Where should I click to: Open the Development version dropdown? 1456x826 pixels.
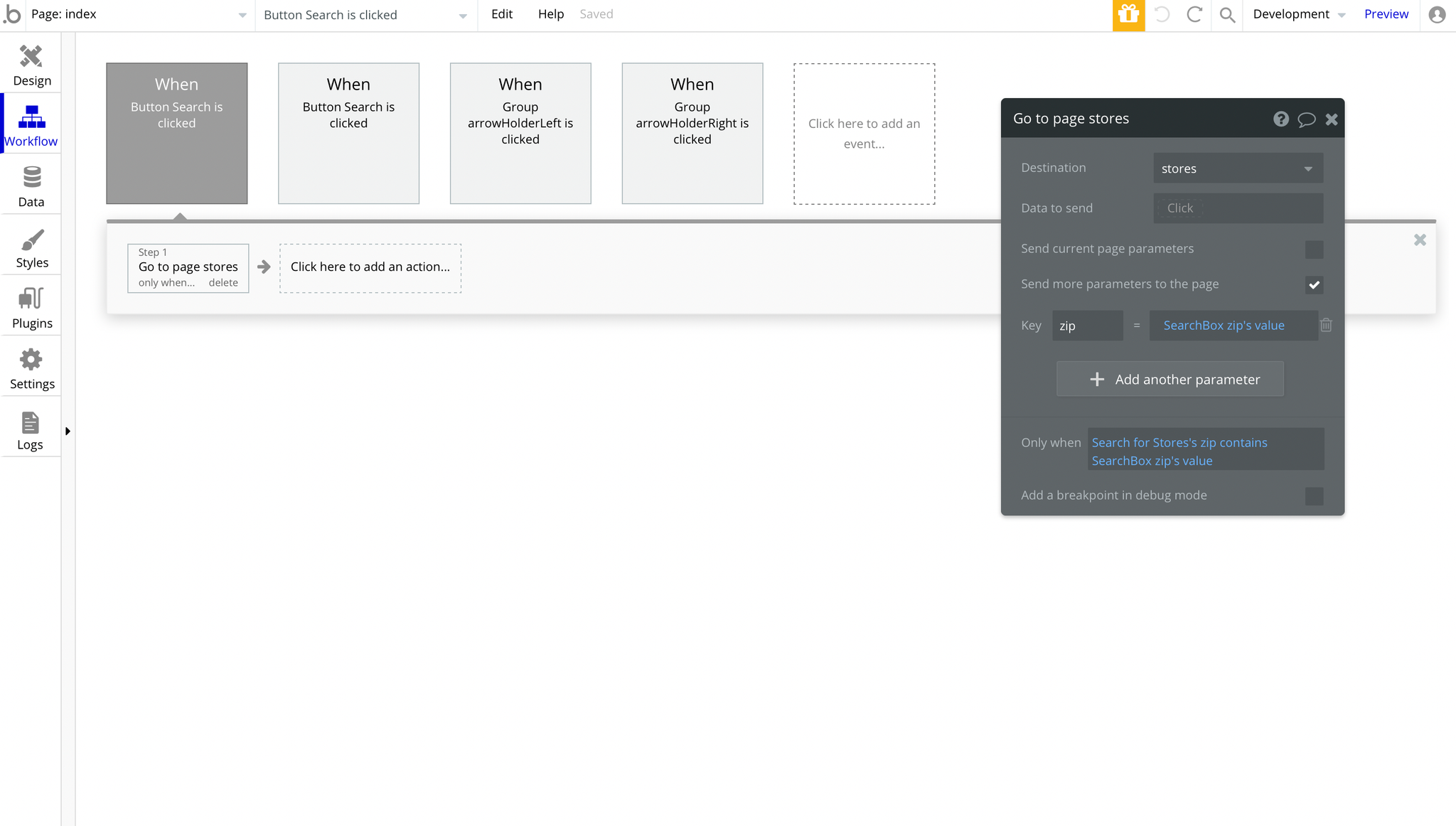[1299, 15]
